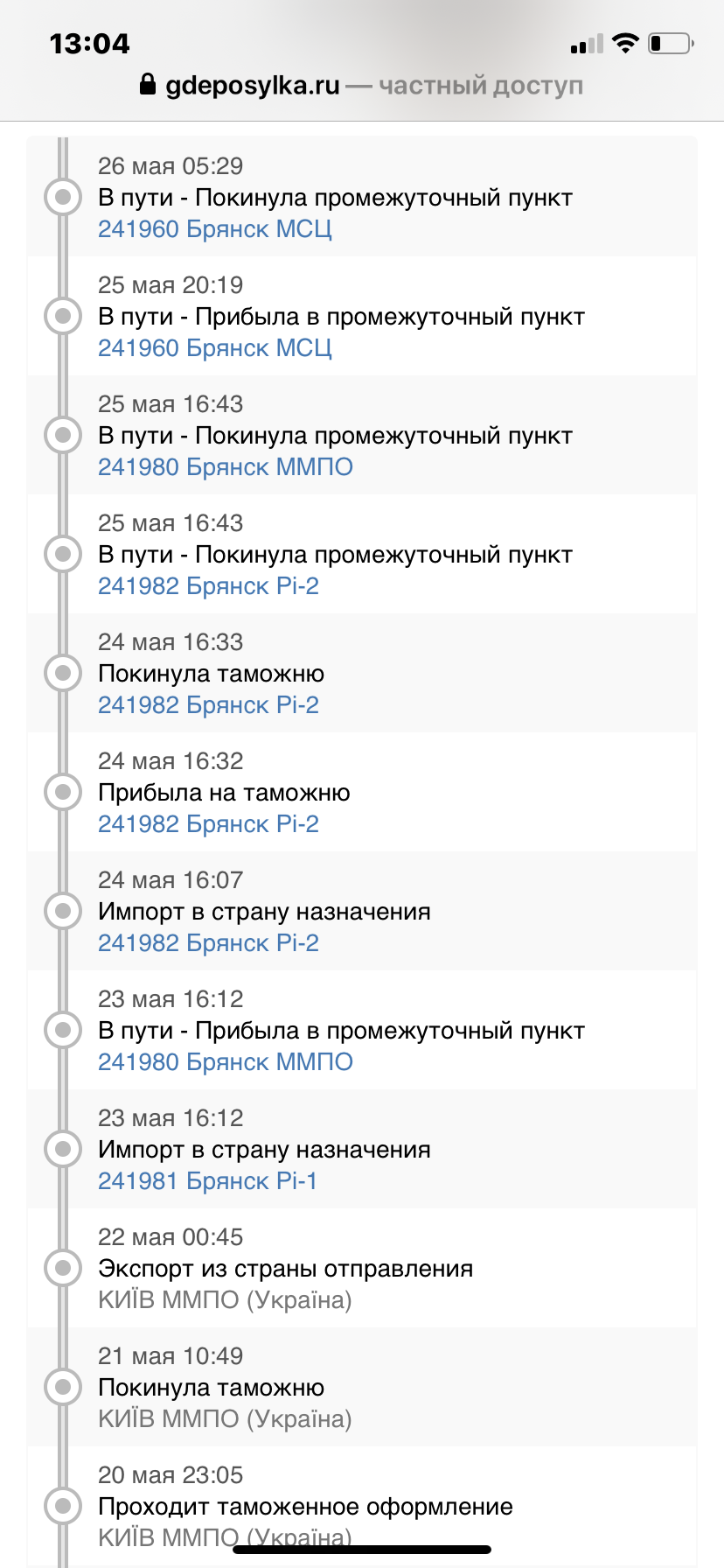
Task: Click the timeline dot beside Экспорт из страны отправления
Action: (62, 1268)
